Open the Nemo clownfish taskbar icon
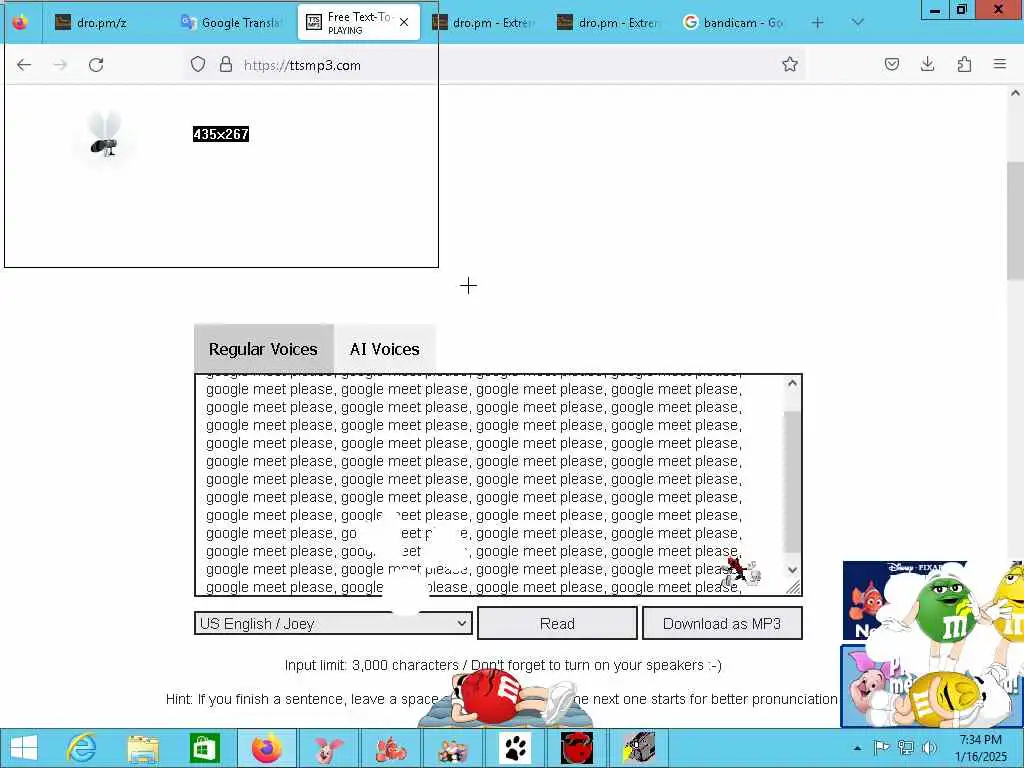Image resolution: width=1024 pixels, height=768 pixels. (x=391, y=748)
